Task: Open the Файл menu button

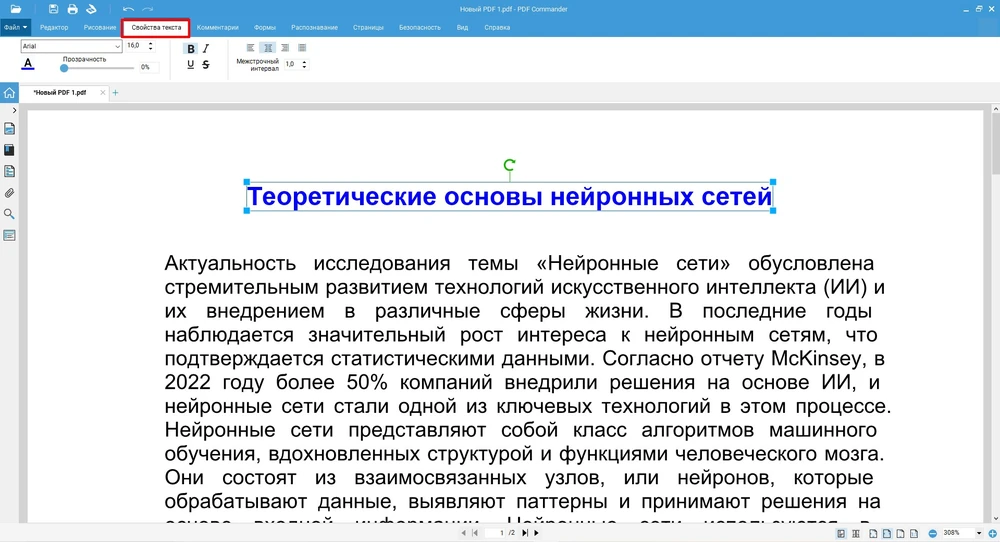Action: (x=15, y=27)
